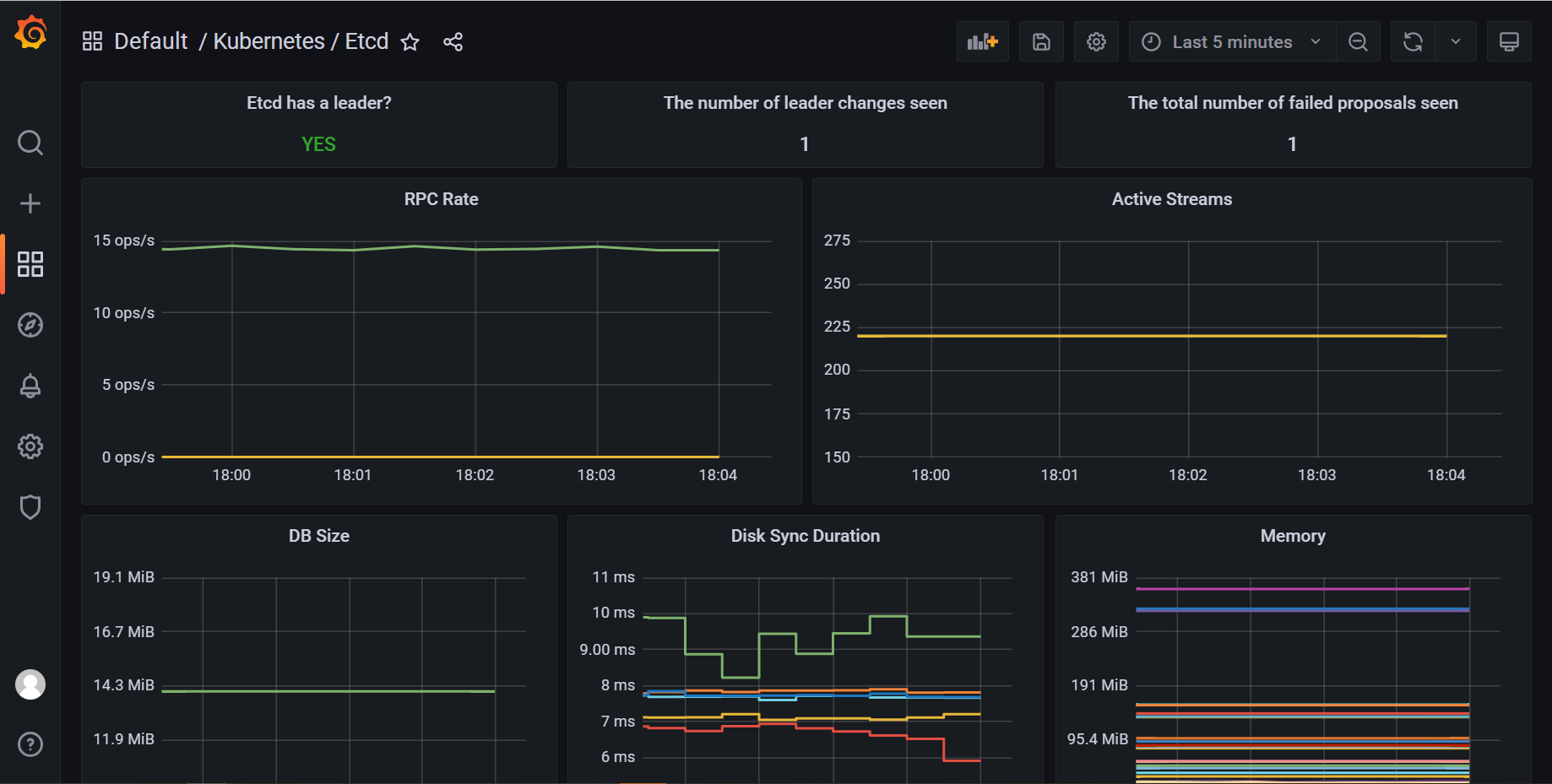
Task: Open the Dashboards sidebar icon
Action: pyautogui.click(x=30, y=264)
